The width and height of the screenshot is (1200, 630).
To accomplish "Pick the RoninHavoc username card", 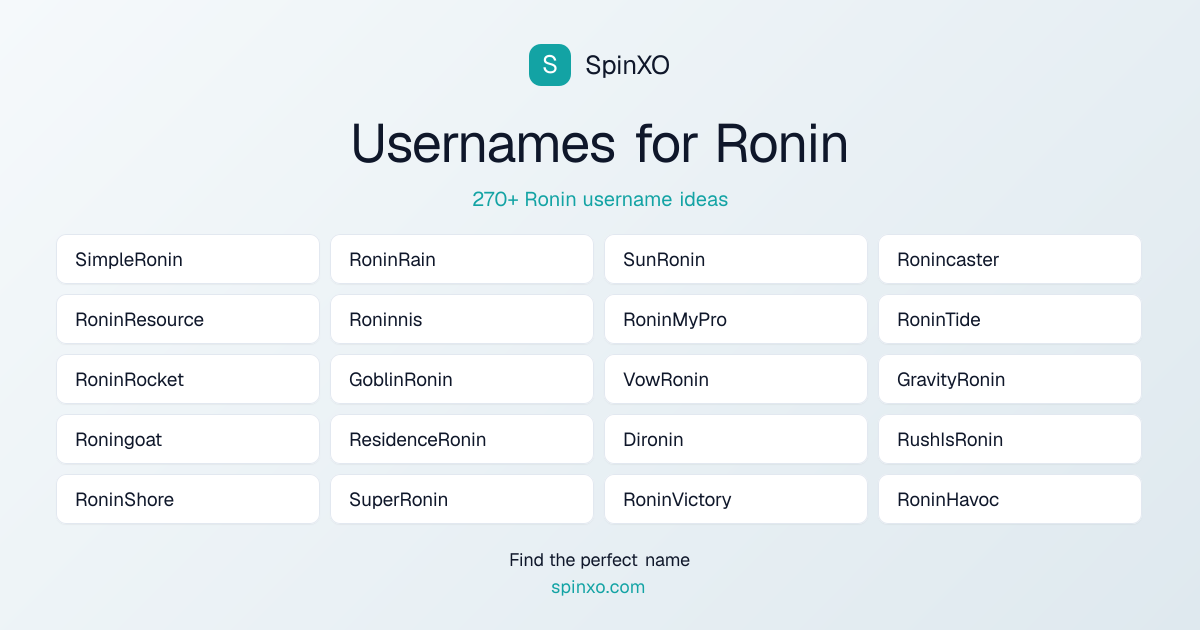I will click(x=1010, y=499).
